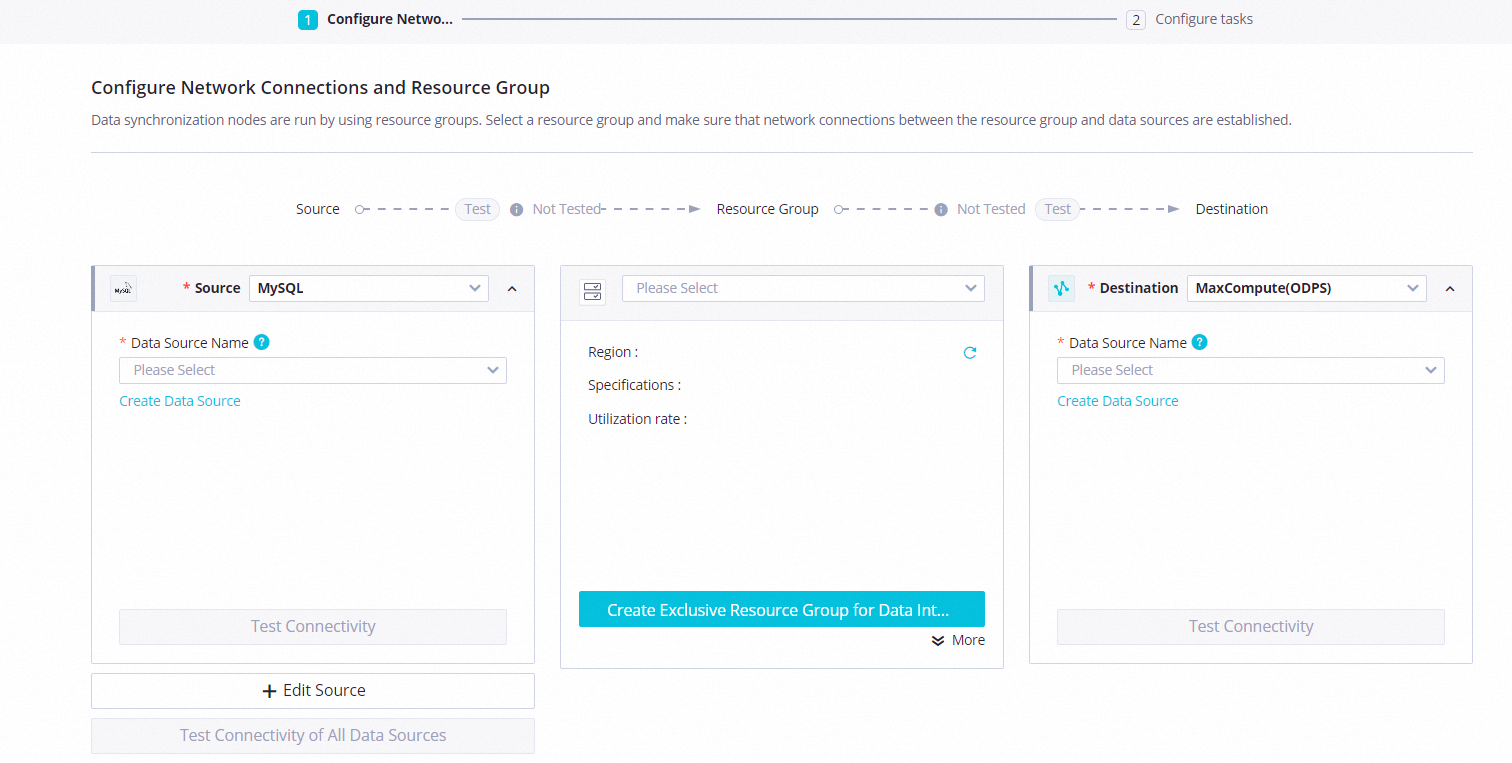Open the source Data Source Name dropdown

coord(312,370)
